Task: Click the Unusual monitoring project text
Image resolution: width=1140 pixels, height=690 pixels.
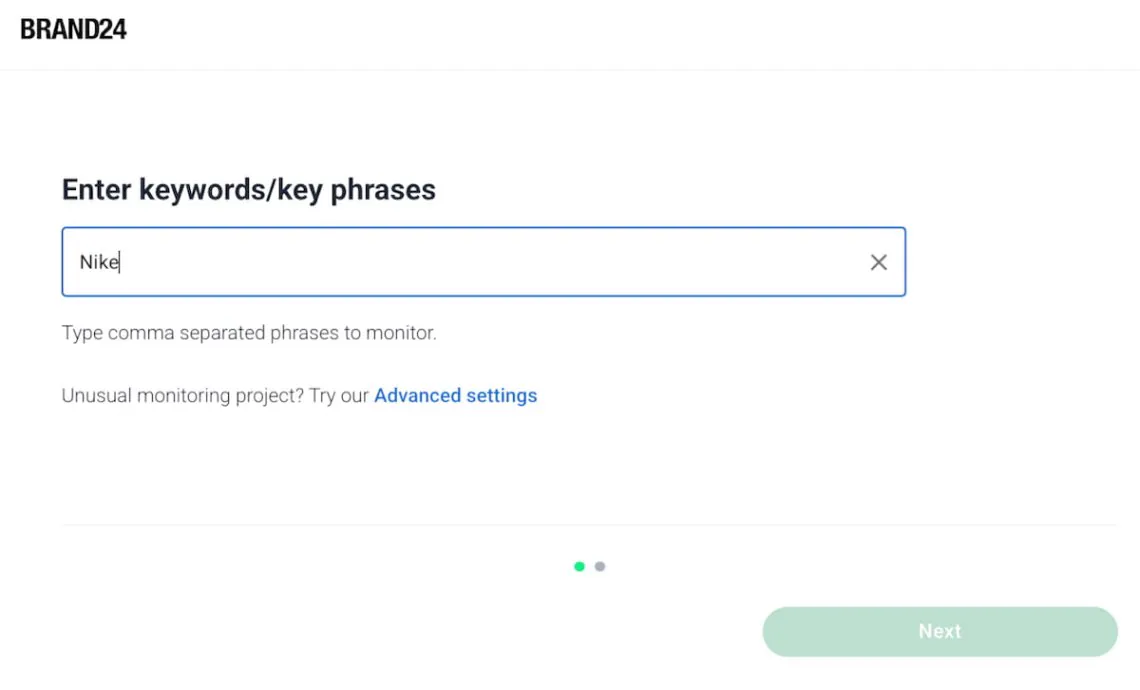Action: pyautogui.click(x=182, y=396)
